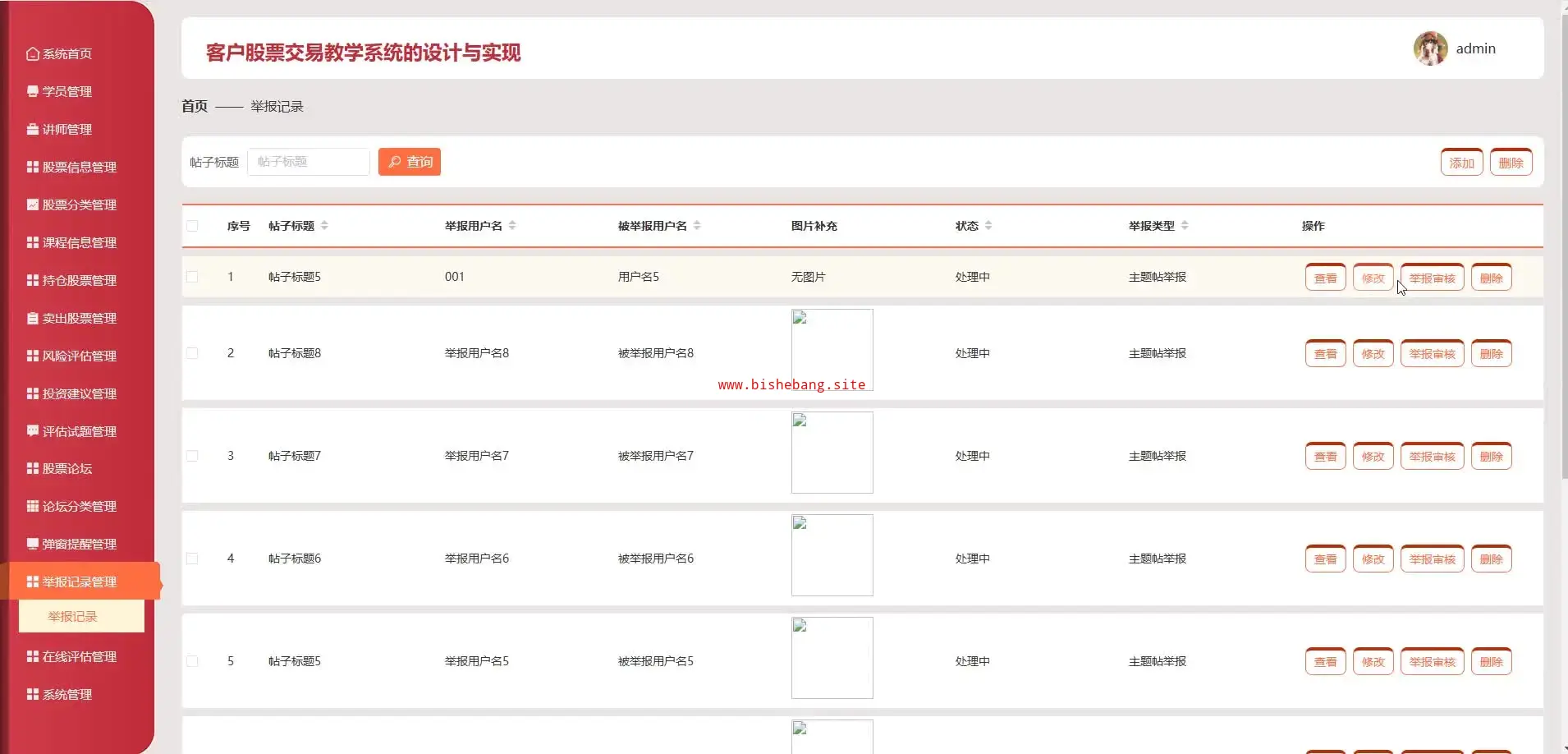This screenshot has height=754, width=1568.
Task: Click the icon beside 学员管理
Action: 33,91
